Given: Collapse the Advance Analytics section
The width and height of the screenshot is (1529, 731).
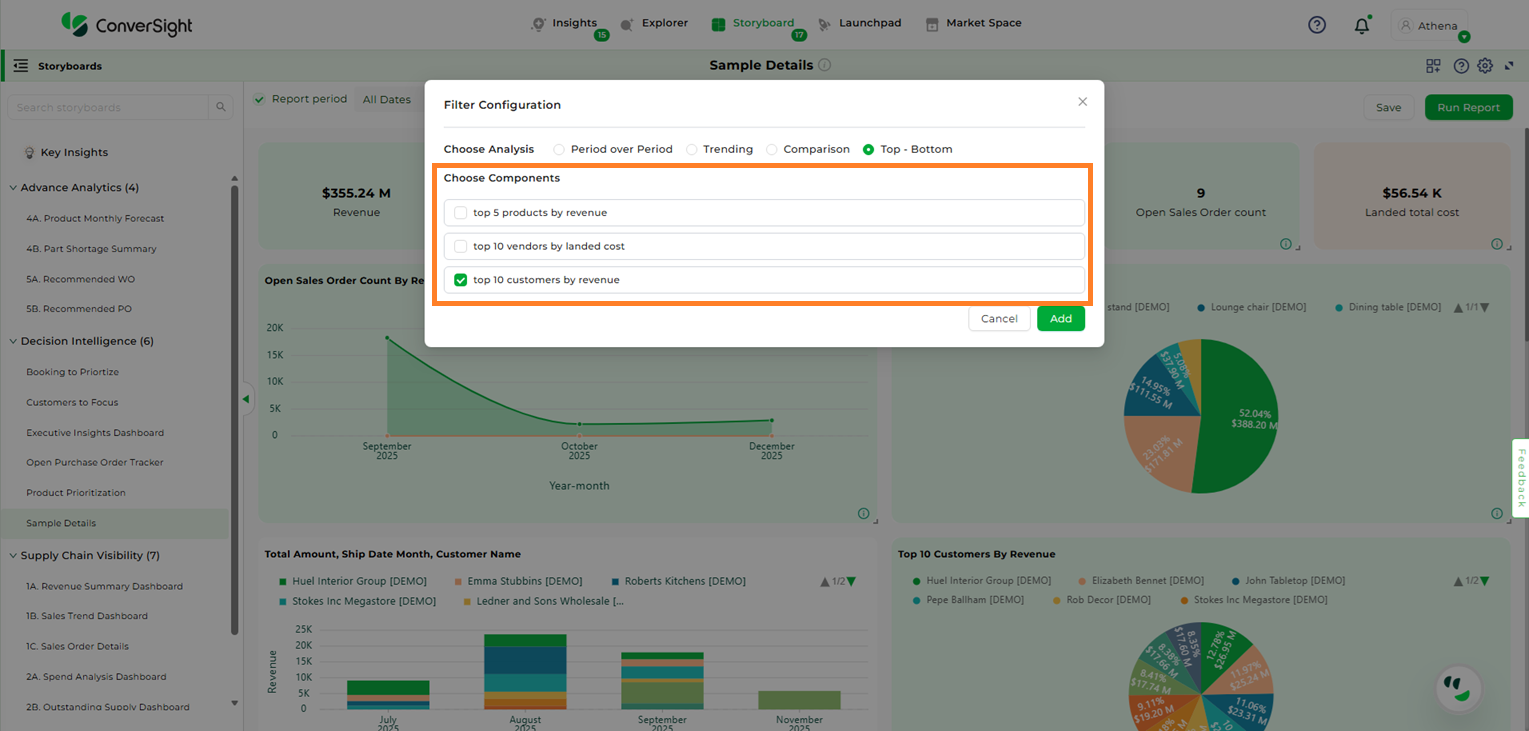Looking at the screenshot, I should pyautogui.click(x=13, y=188).
